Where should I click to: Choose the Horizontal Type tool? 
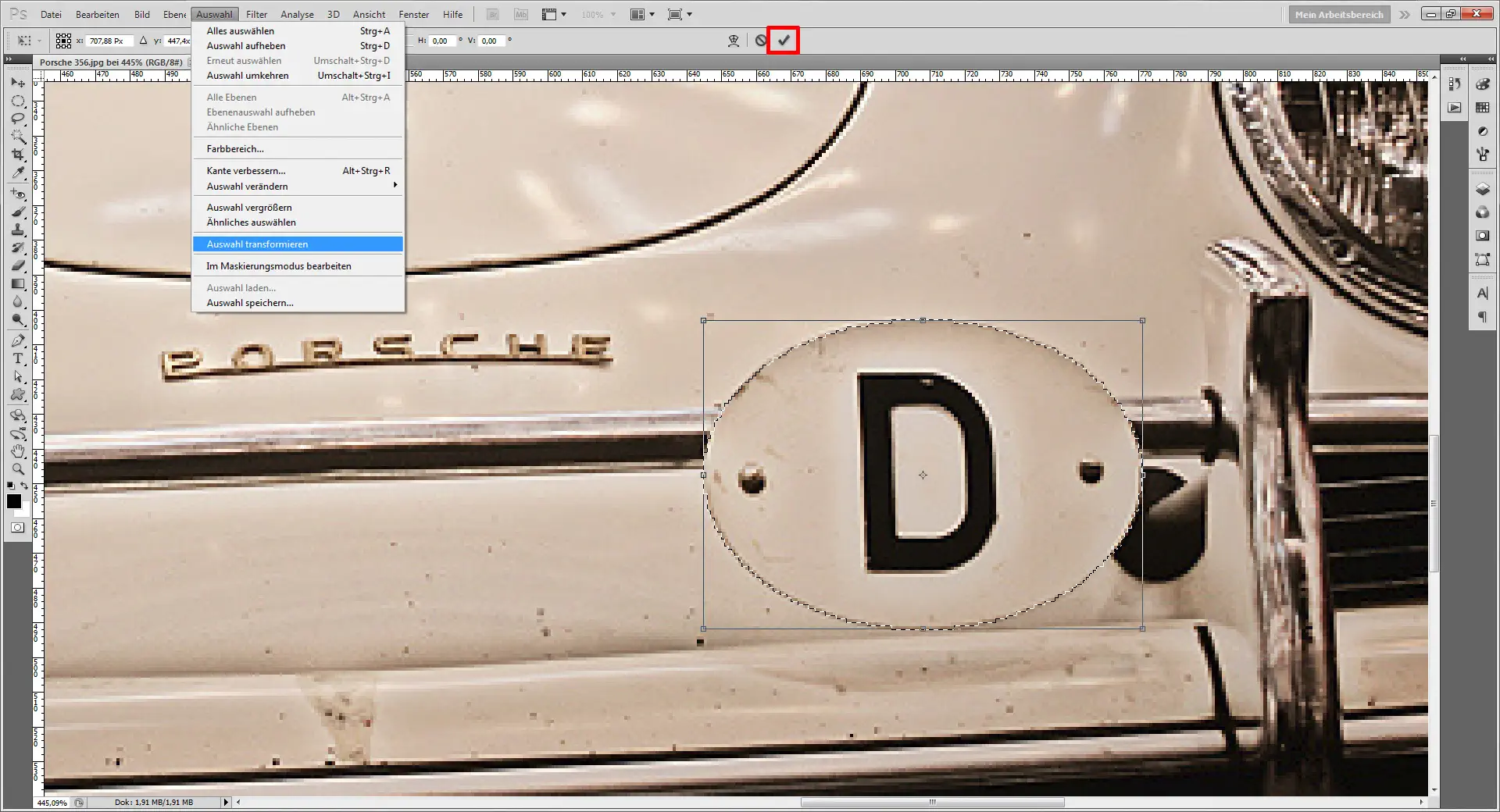[17, 359]
